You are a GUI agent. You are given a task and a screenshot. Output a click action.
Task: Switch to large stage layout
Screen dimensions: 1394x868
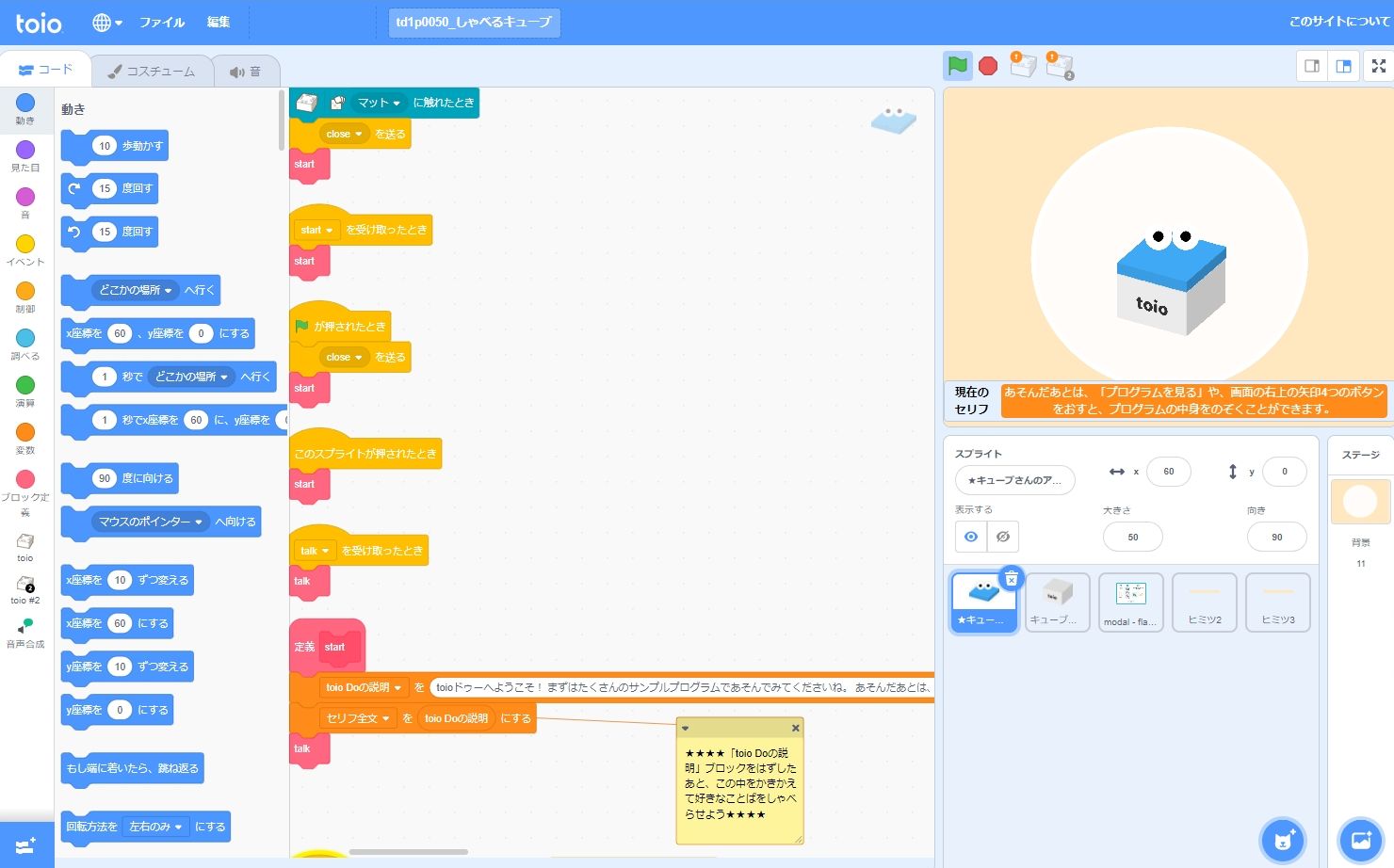click(x=1344, y=66)
